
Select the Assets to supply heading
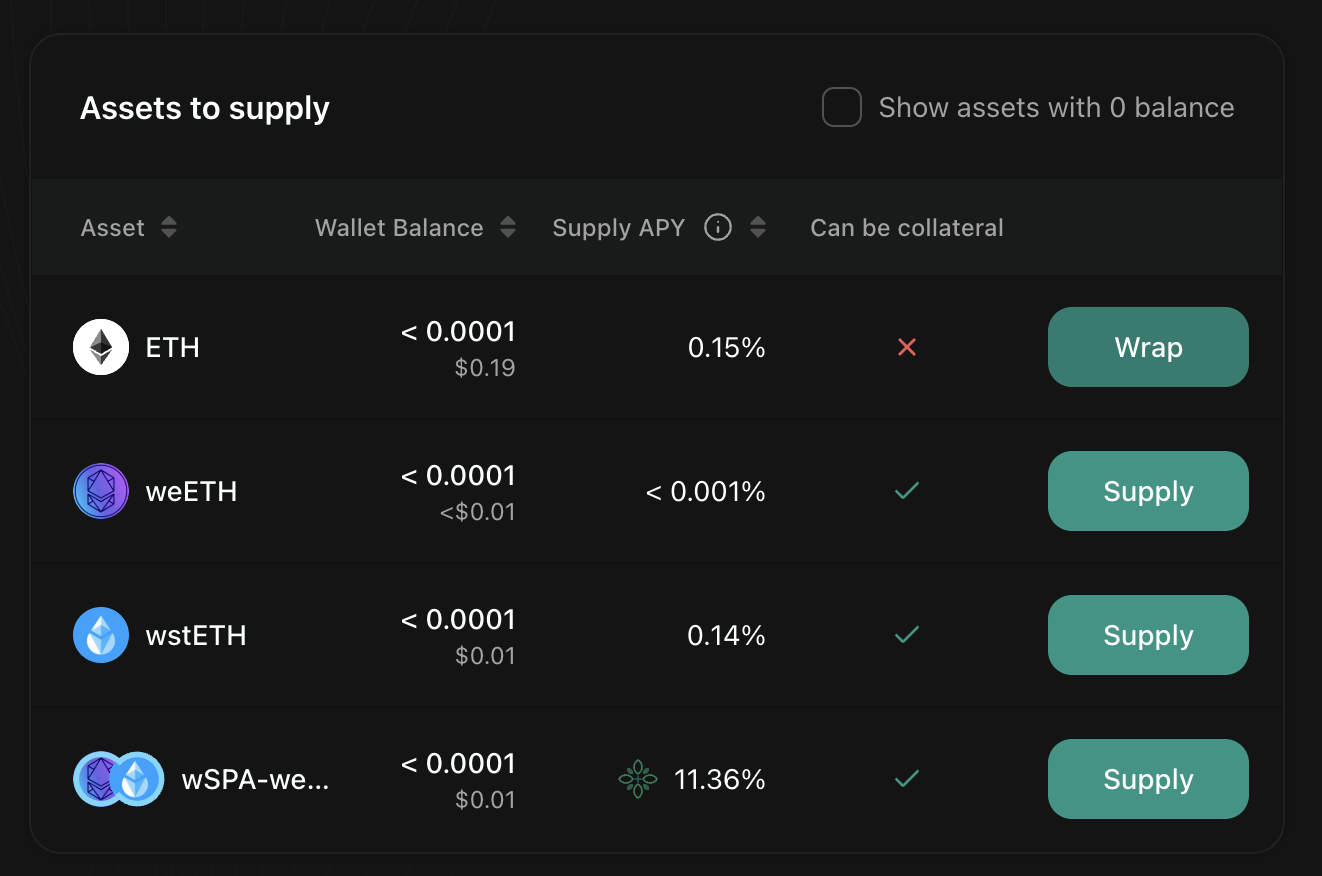point(205,108)
